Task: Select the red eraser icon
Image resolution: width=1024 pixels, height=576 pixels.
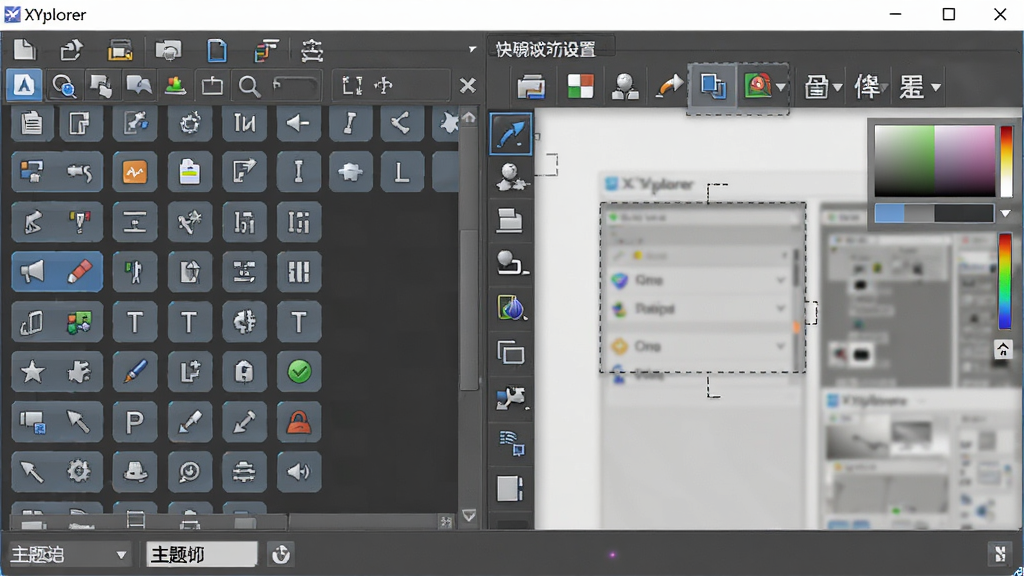Action: pos(80,272)
